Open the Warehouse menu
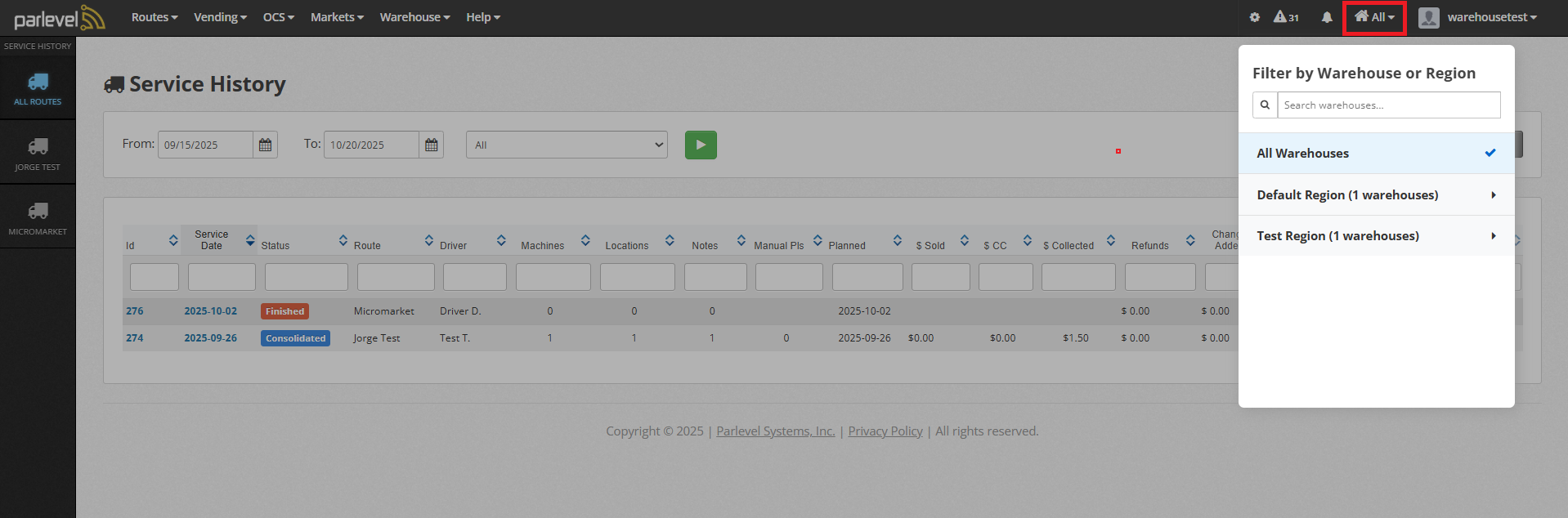Screen dimensions: 1568x518 414,17
